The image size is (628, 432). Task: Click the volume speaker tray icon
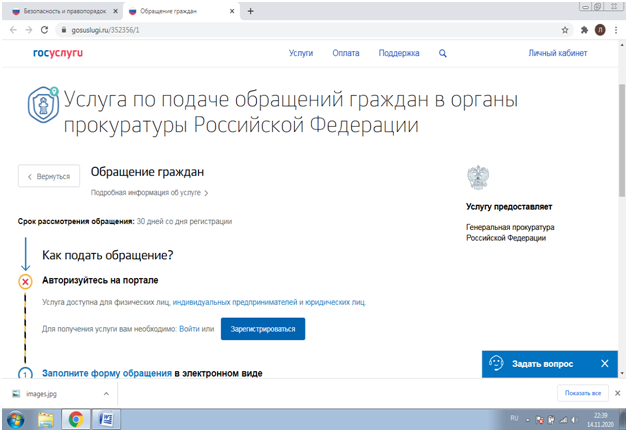[575, 420]
